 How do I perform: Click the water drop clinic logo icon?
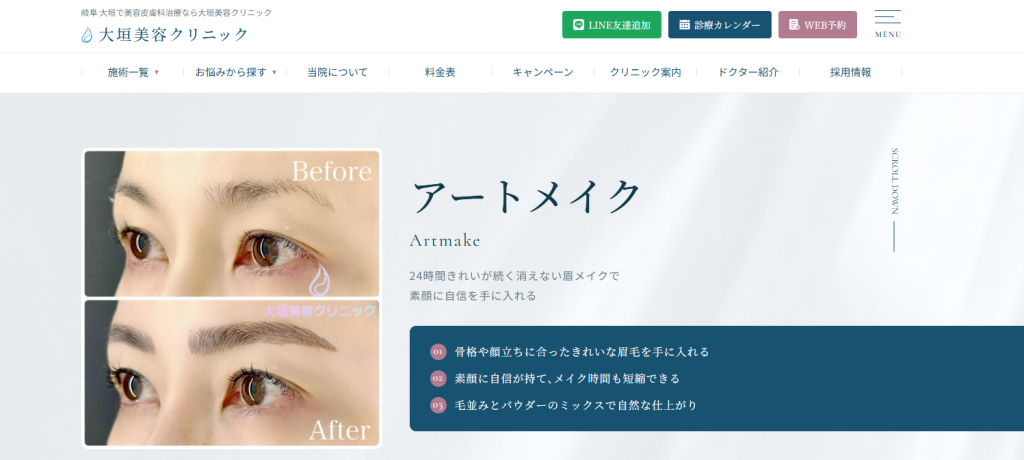point(87,35)
